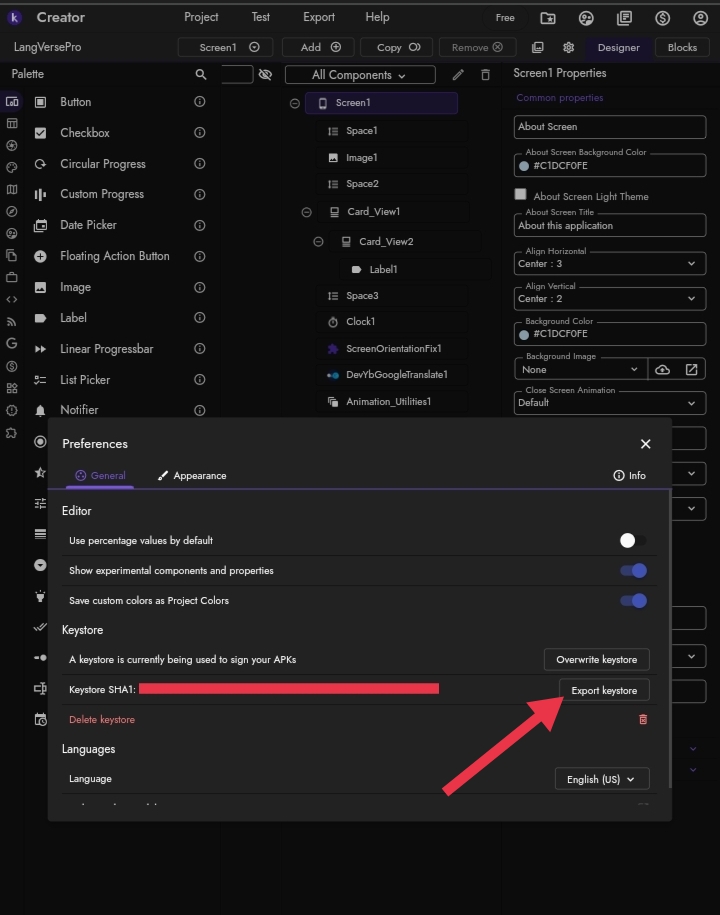Open the account profile icon top right

(700, 17)
